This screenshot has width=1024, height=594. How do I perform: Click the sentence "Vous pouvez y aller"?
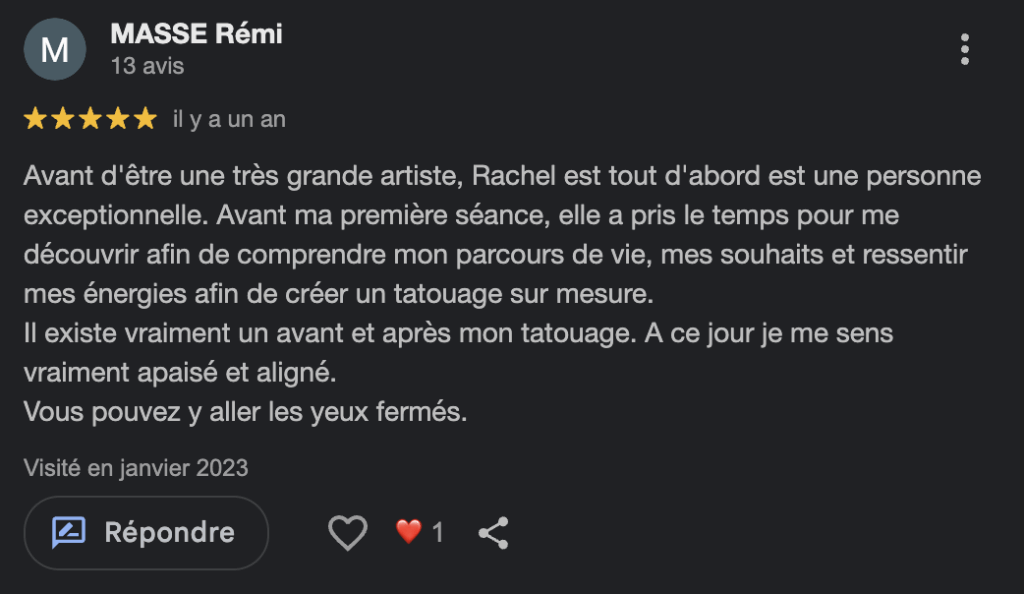(245, 411)
